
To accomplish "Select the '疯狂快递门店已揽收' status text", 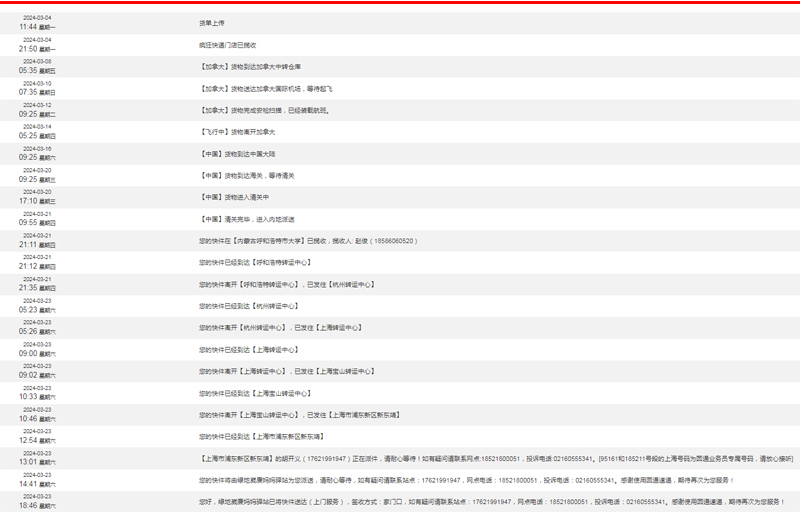I will click(x=228, y=45).
